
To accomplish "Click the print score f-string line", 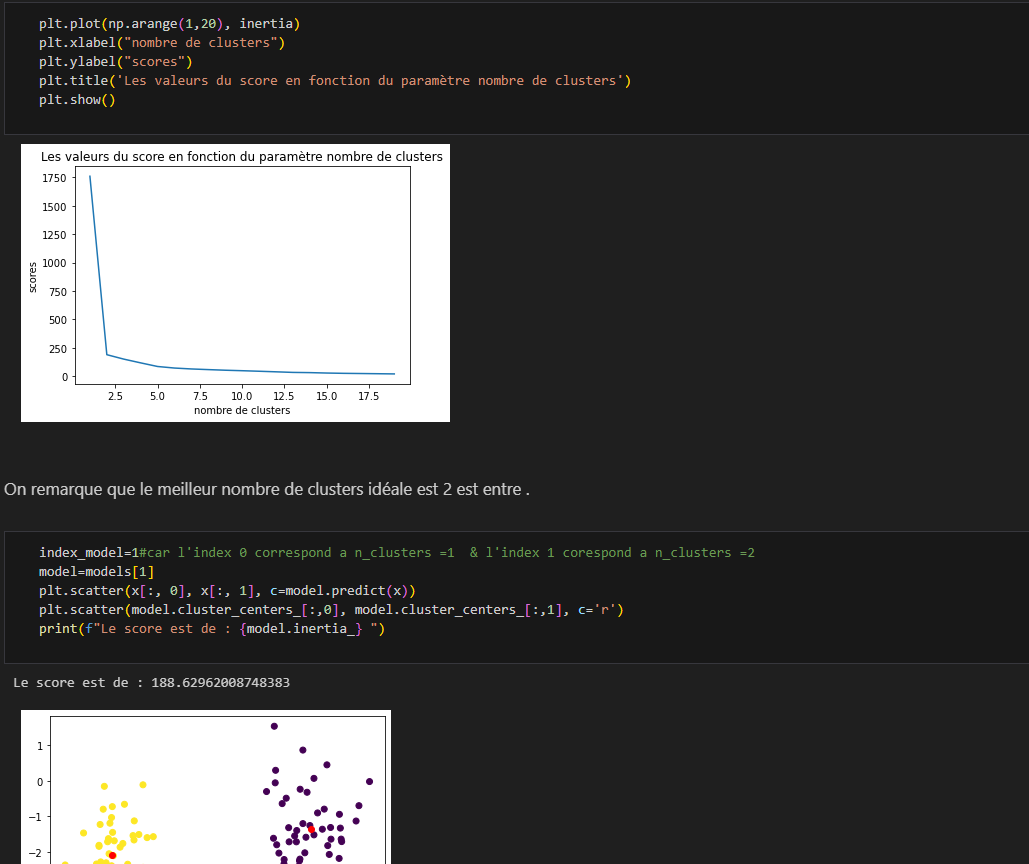I will pos(211,628).
